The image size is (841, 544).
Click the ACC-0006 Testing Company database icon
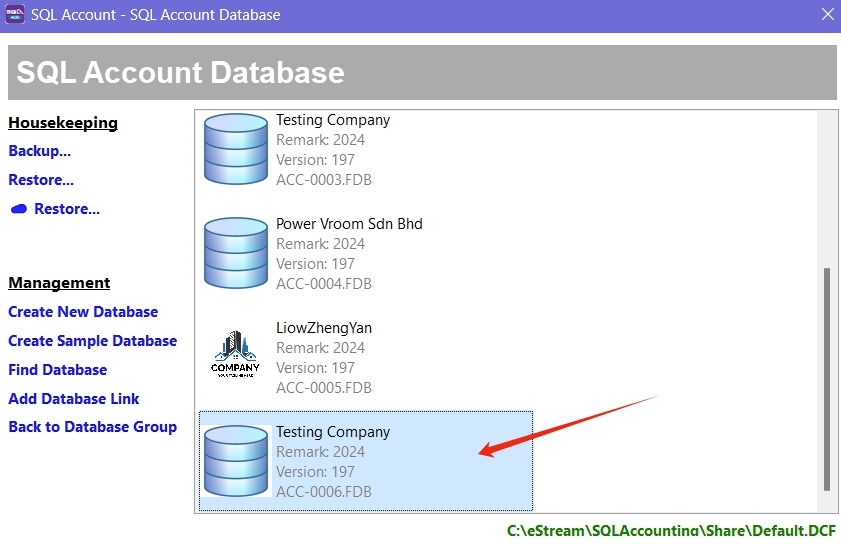(x=236, y=461)
